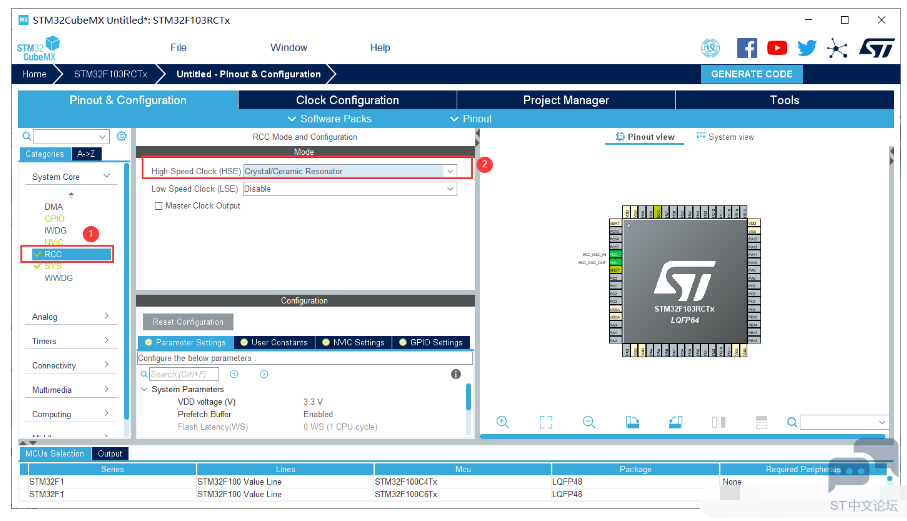The width and height of the screenshot is (907, 521).
Task: Expand the Analog category
Action: coord(106,316)
